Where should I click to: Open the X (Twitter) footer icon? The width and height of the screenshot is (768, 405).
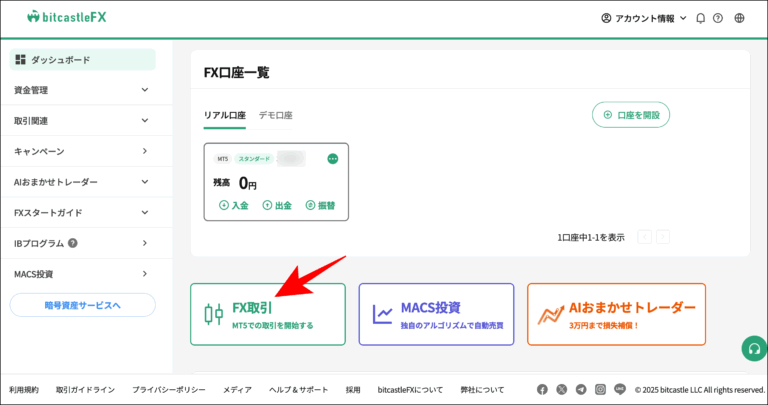click(x=562, y=390)
